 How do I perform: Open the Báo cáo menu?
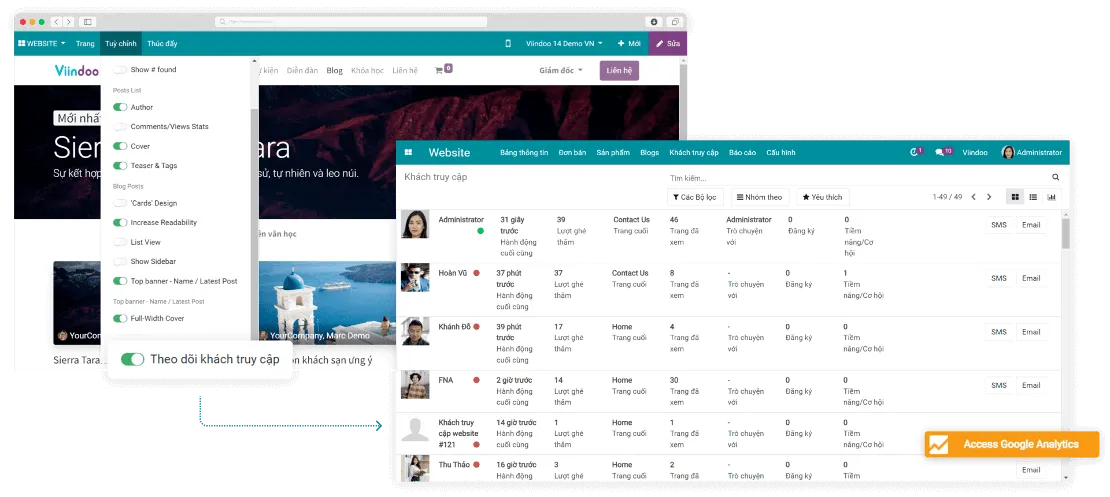click(742, 152)
